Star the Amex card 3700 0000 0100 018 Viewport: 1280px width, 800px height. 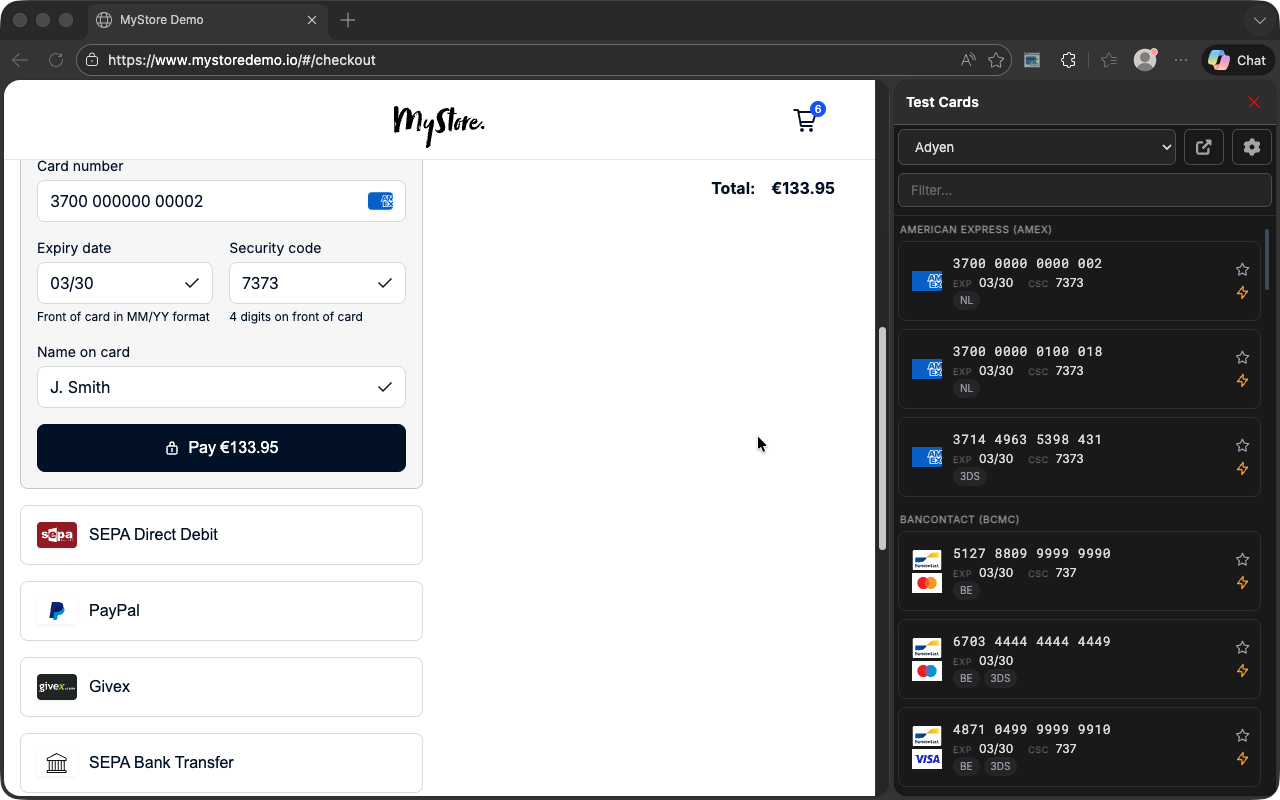coord(1242,357)
